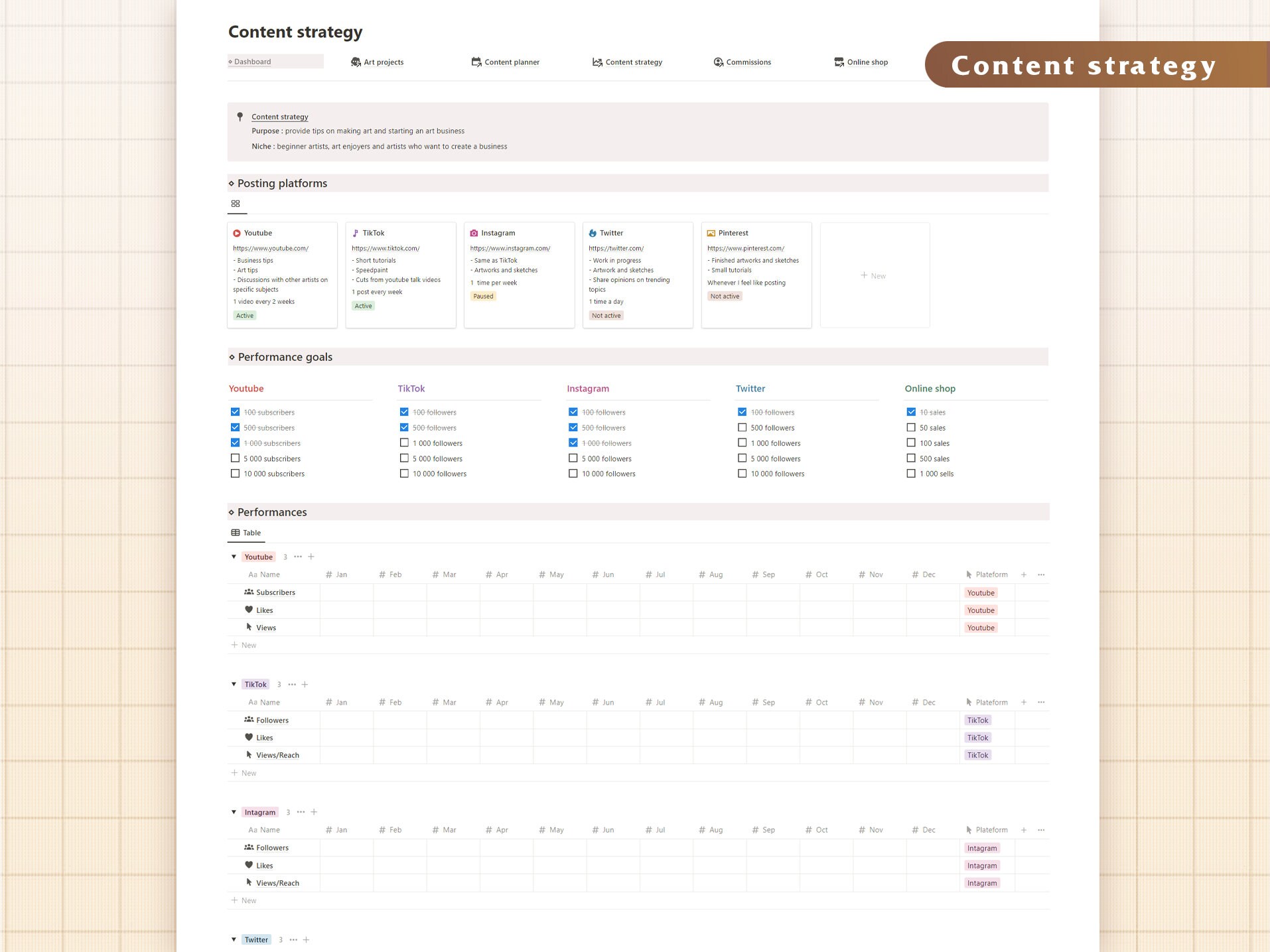Collapse the Twitter table group
This screenshot has width=1270, height=952.
coord(234,939)
